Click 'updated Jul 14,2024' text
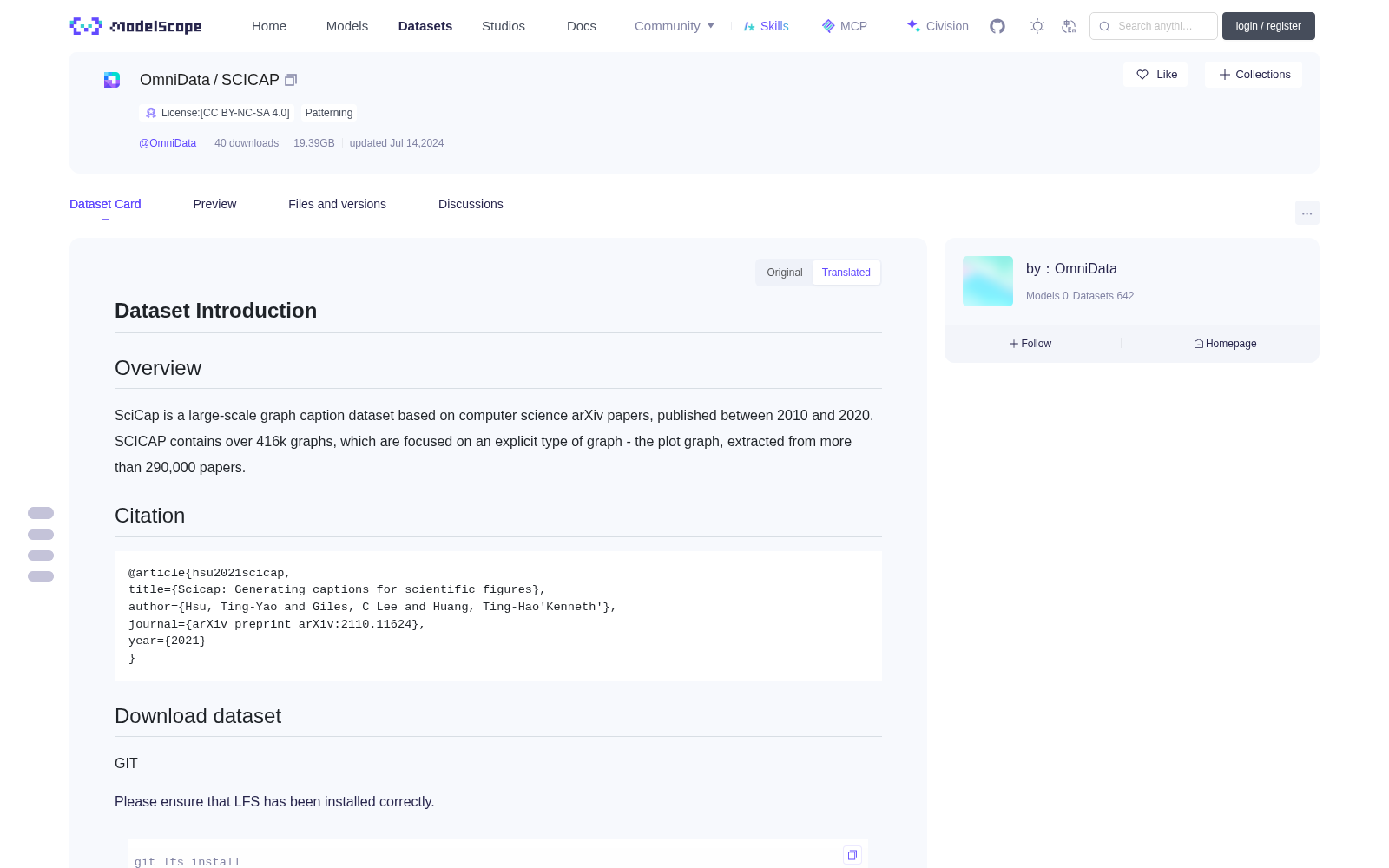Image resolution: width=1389 pixels, height=868 pixels. coord(397,143)
